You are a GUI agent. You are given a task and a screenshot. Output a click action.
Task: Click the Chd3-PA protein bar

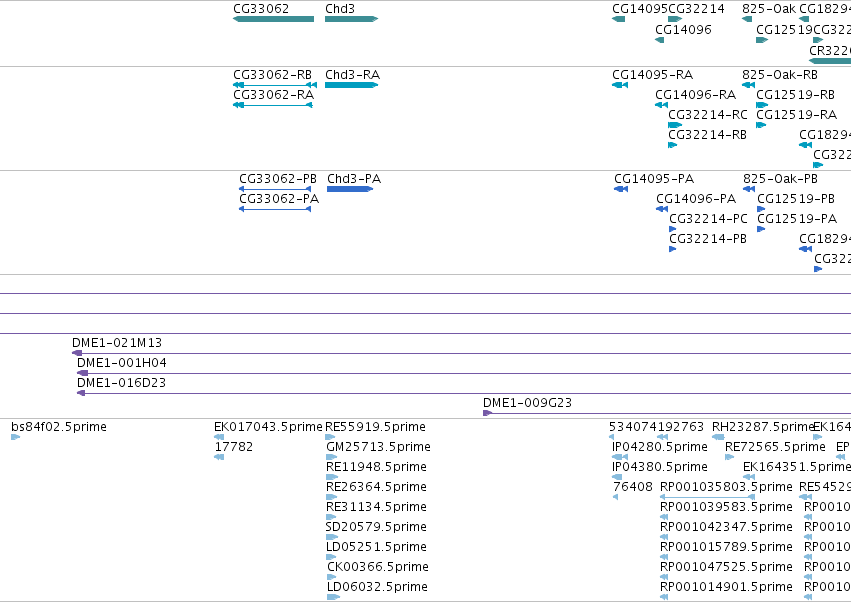click(350, 189)
